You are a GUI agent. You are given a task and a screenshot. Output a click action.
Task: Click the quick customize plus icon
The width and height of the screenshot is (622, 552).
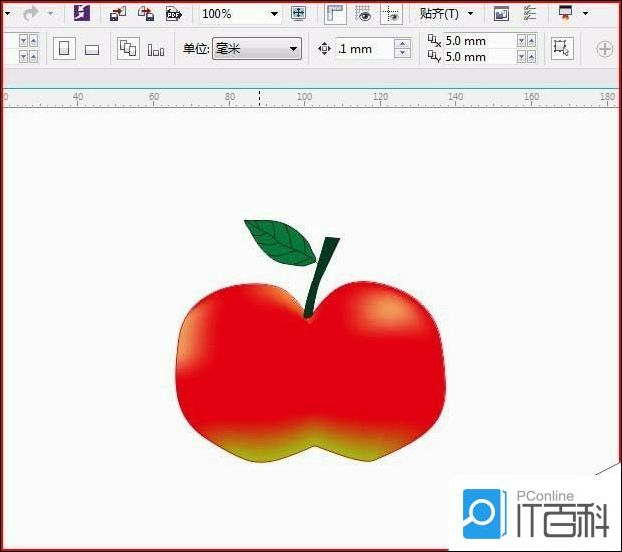point(605,49)
